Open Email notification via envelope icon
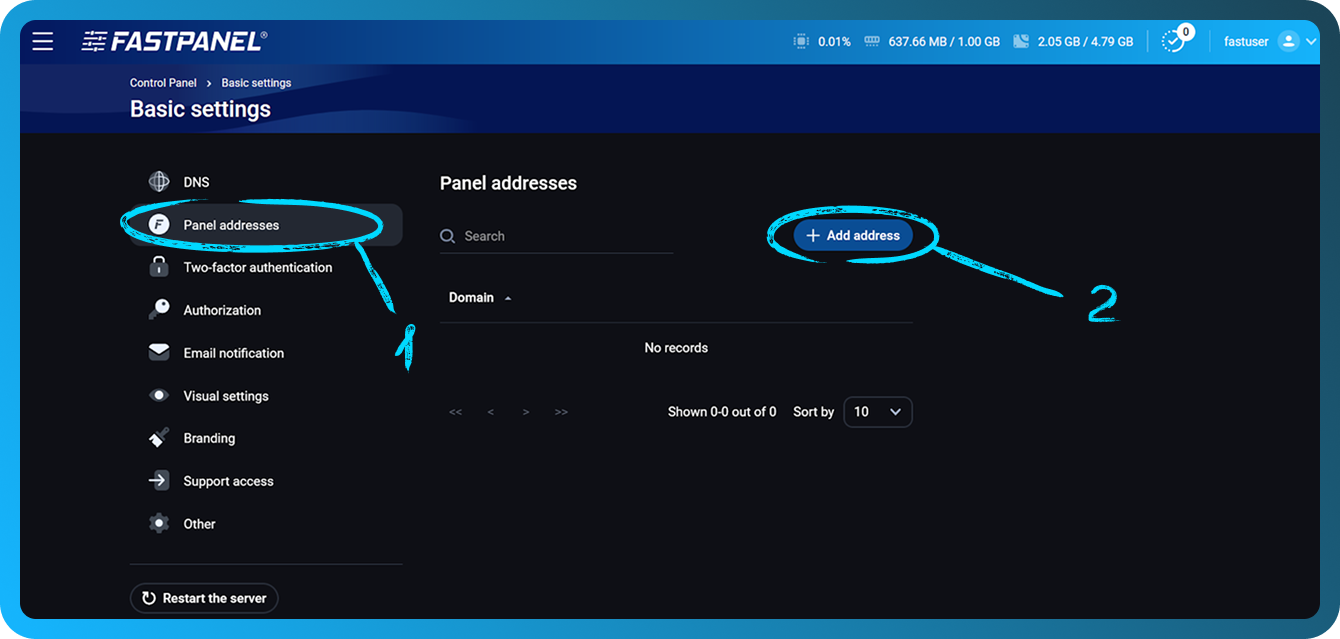 [x=159, y=352]
